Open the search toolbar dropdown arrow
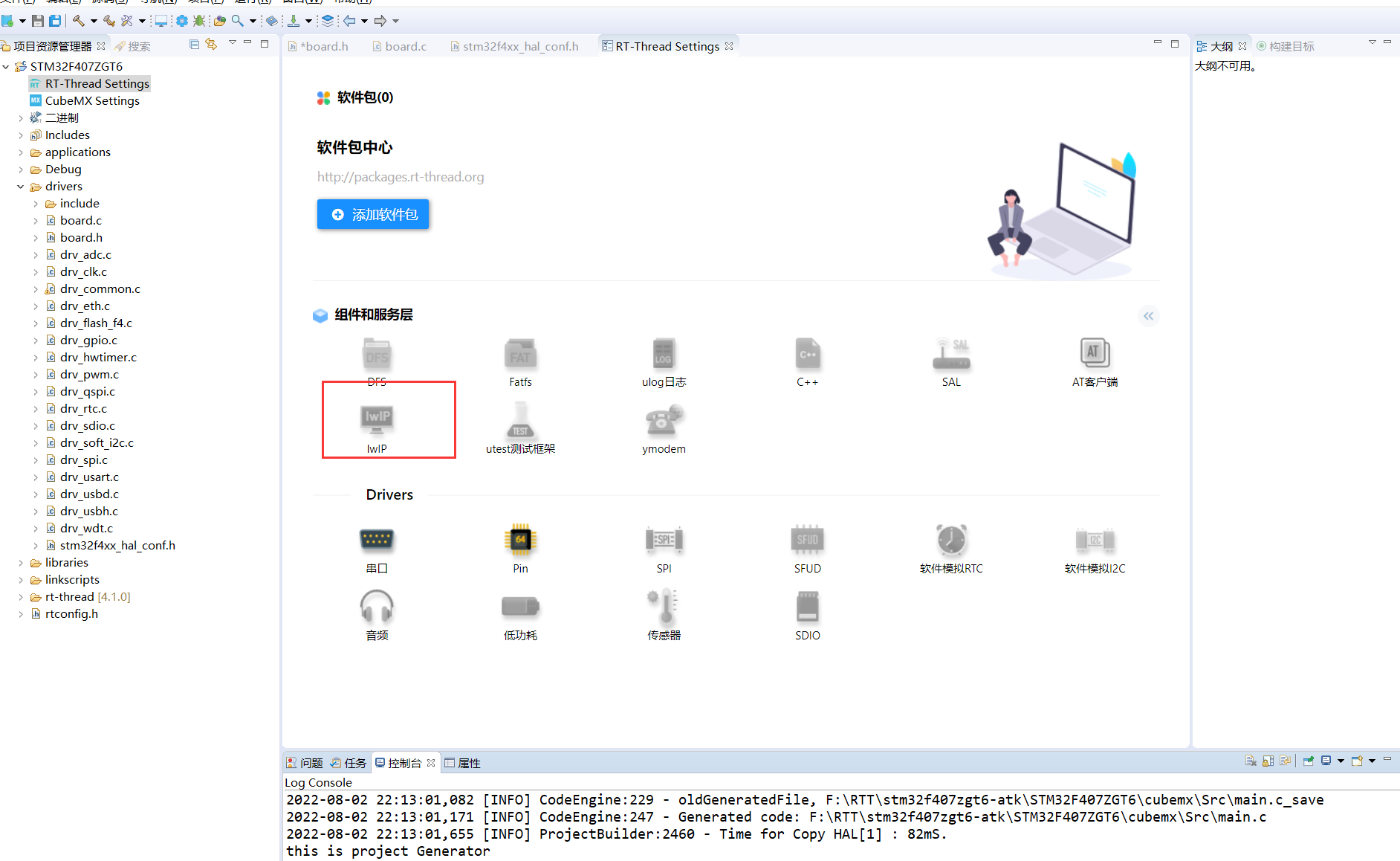 [253, 21]
